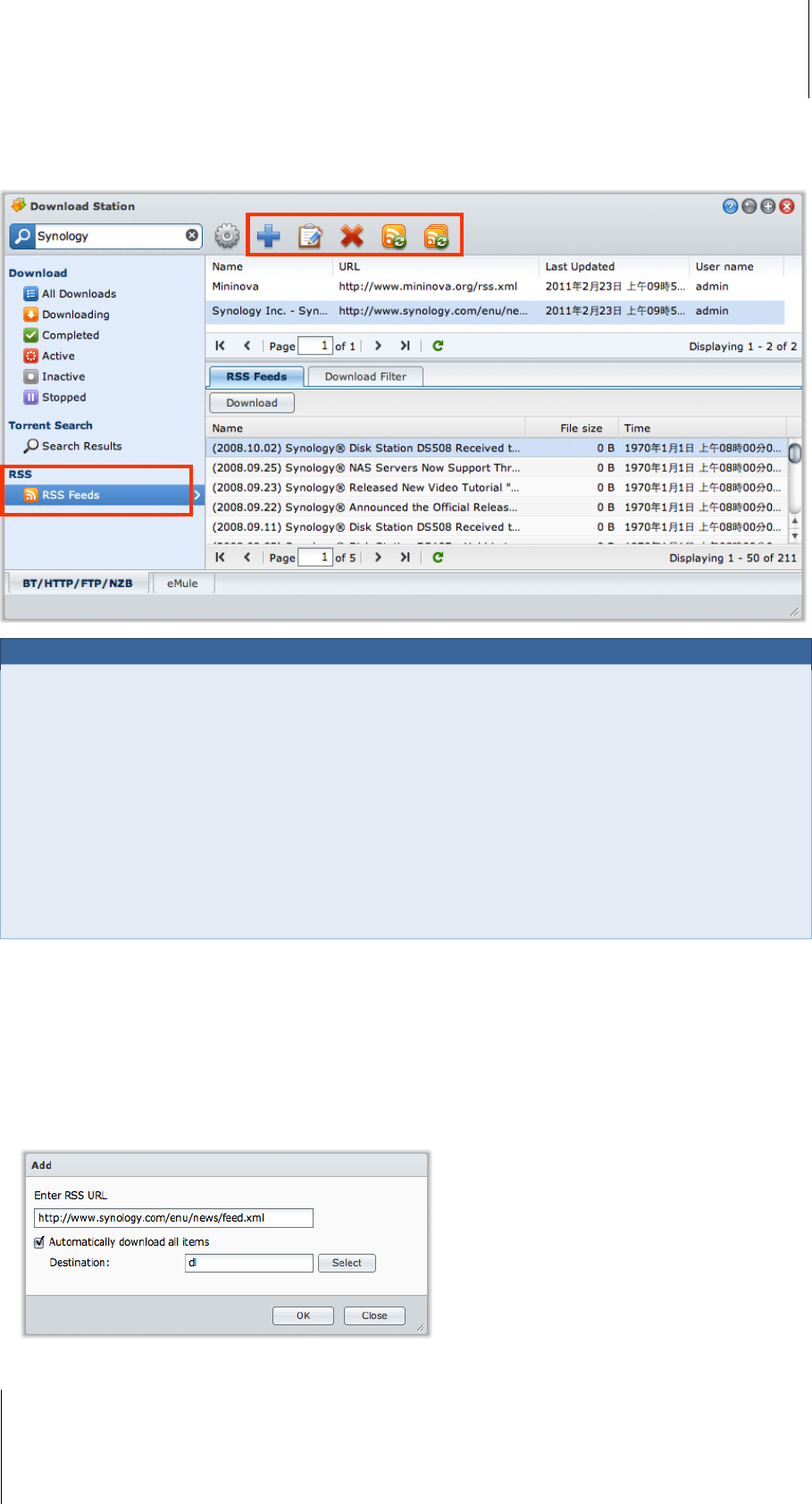Sort items by Time column header
This screenshot has height=1504, width=812.
702,428
